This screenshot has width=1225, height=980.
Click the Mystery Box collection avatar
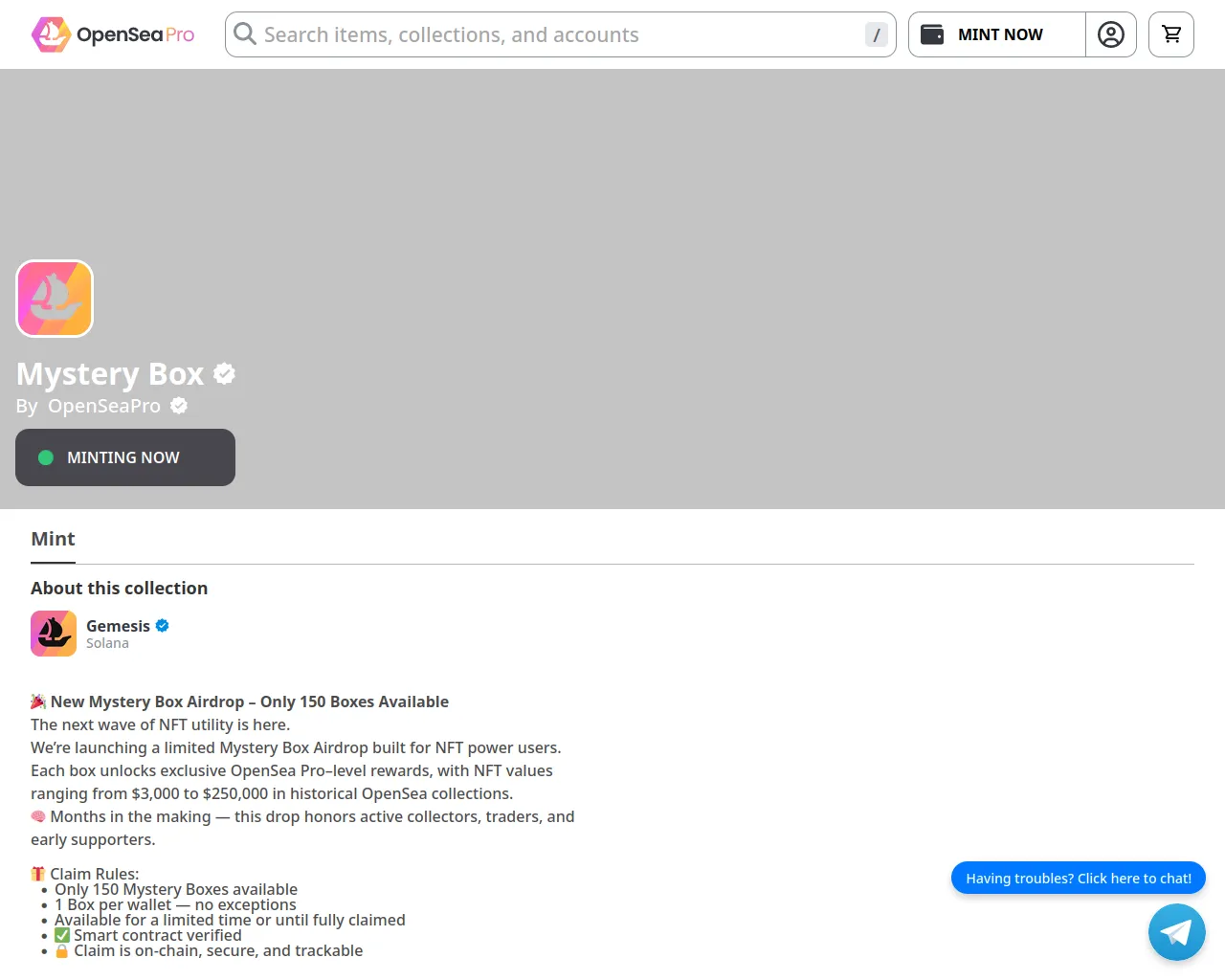click(x=55, y=299)
